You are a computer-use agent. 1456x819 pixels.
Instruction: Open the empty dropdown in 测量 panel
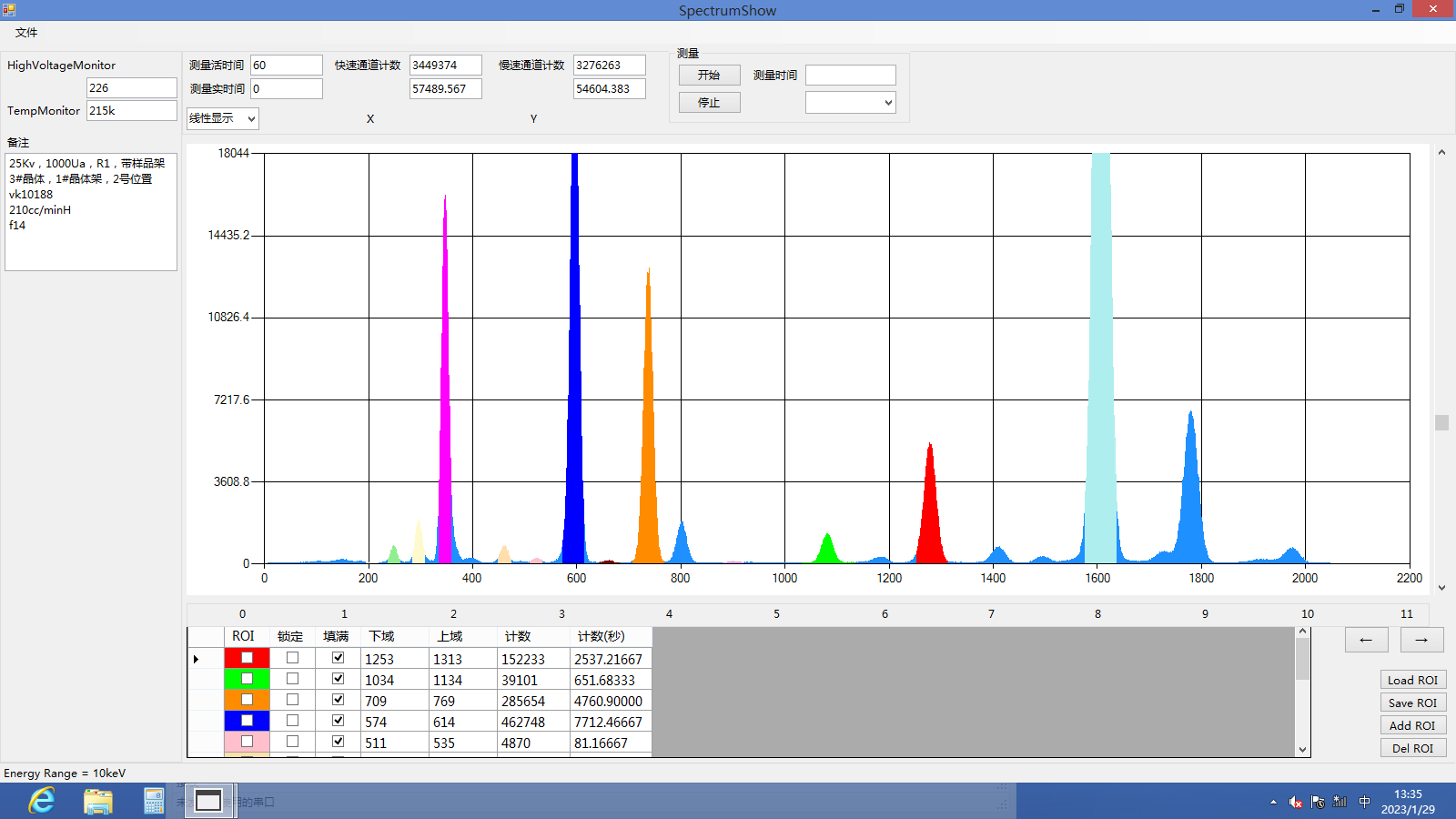[850, 102]
